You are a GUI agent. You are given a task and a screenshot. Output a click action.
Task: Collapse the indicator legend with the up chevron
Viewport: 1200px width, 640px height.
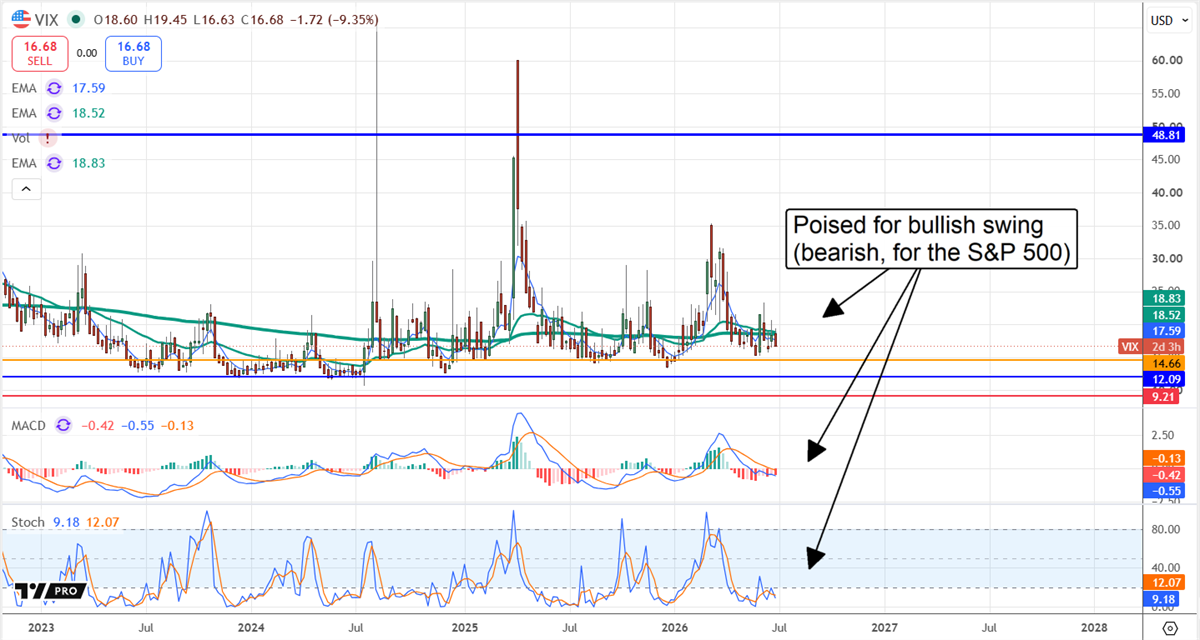tap(25, 188)
